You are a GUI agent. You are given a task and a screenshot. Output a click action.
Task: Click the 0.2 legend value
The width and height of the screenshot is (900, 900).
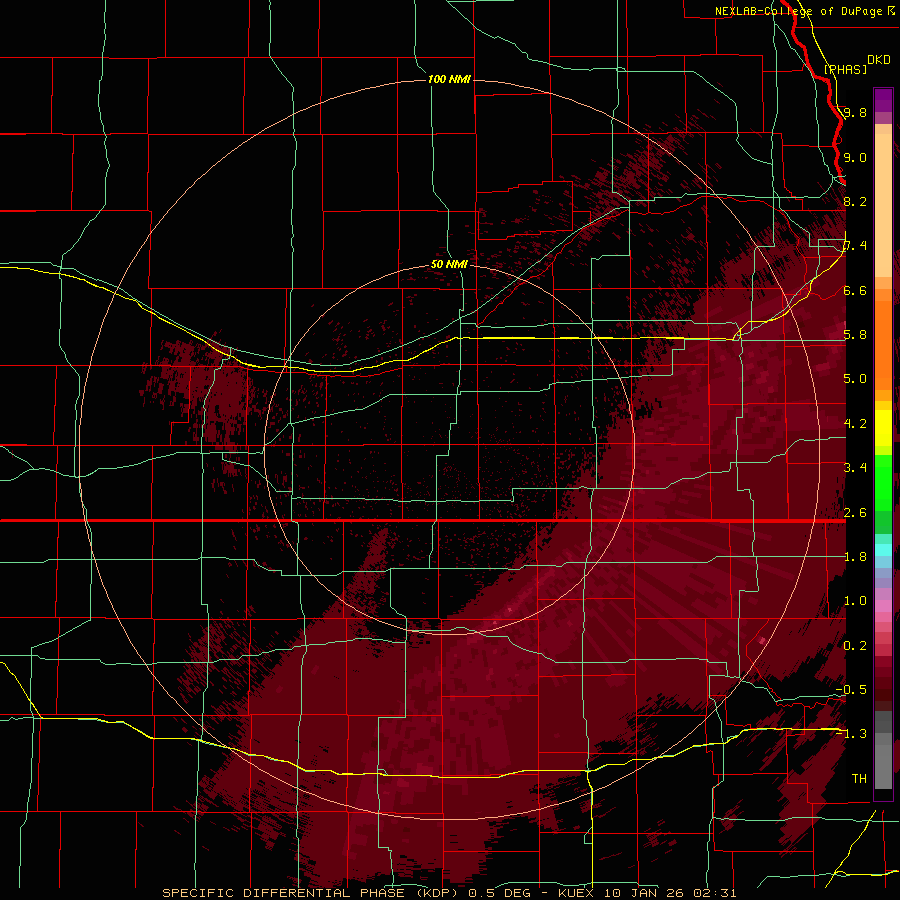(855, 645)
